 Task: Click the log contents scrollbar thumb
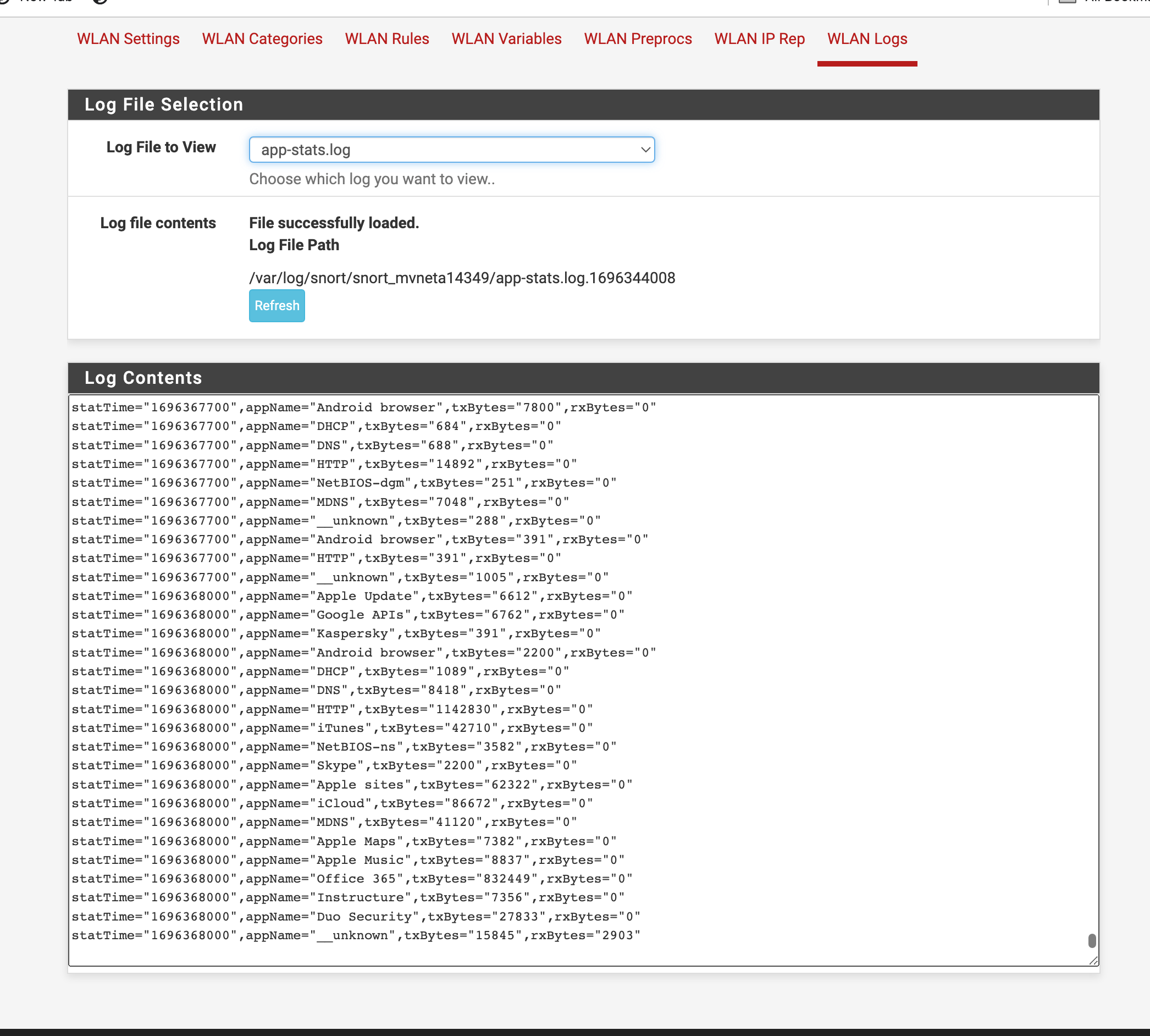point(1091,940)
